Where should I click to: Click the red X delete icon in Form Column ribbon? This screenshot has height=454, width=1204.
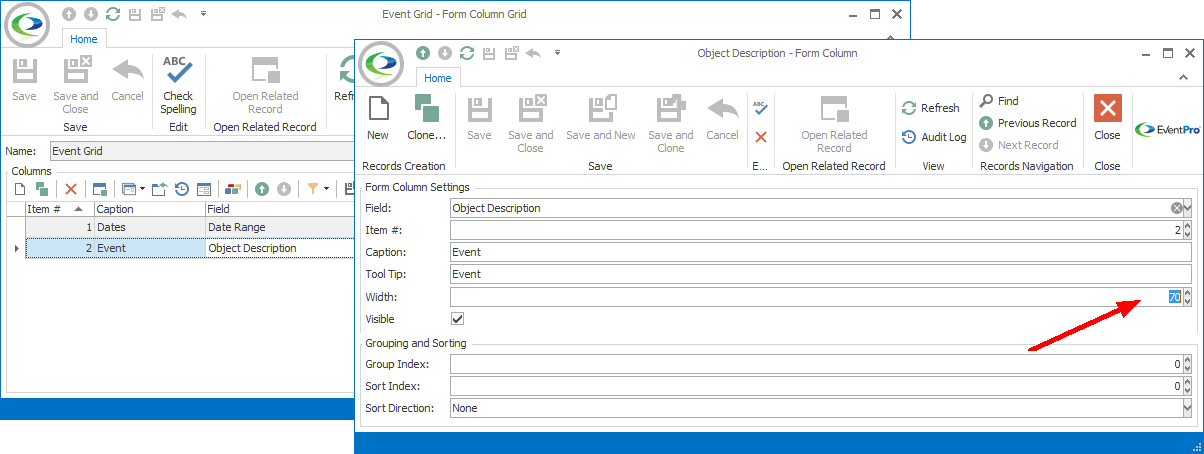point(760,137)
